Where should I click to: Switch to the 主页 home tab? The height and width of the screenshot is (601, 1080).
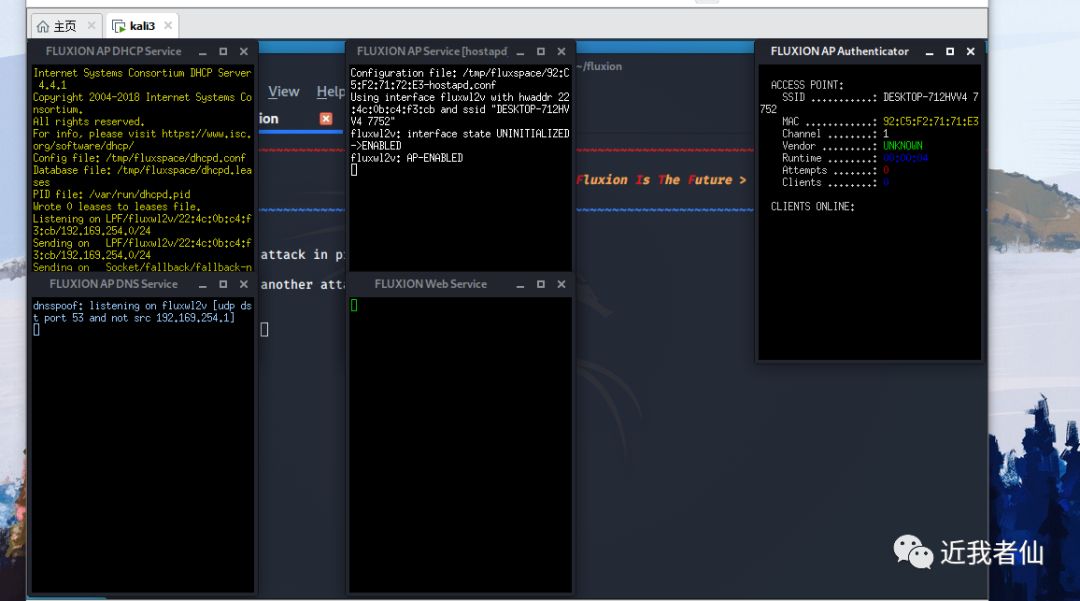point(65,26)
